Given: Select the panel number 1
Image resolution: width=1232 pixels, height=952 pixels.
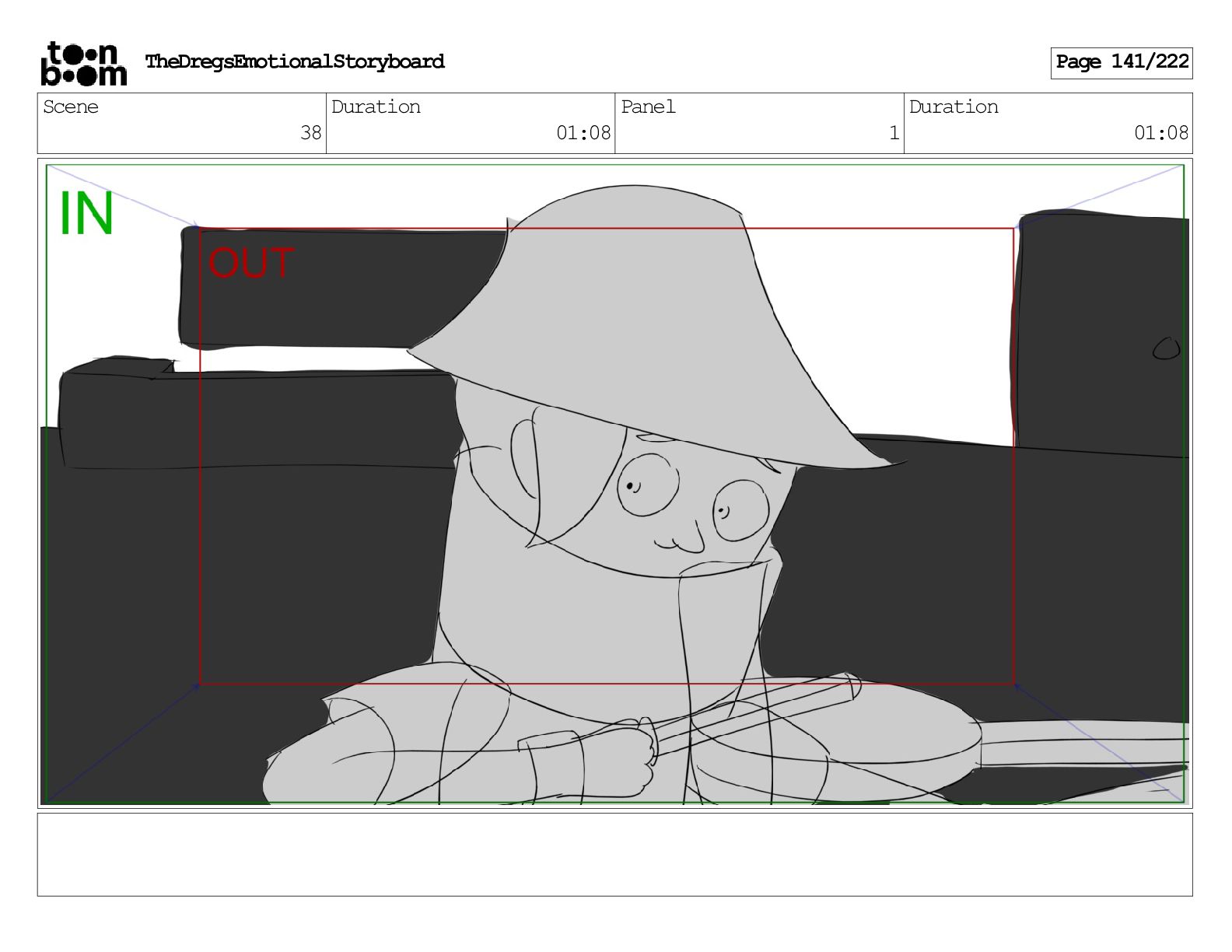Looking at the screenshot, I should (x=894, y=133).
